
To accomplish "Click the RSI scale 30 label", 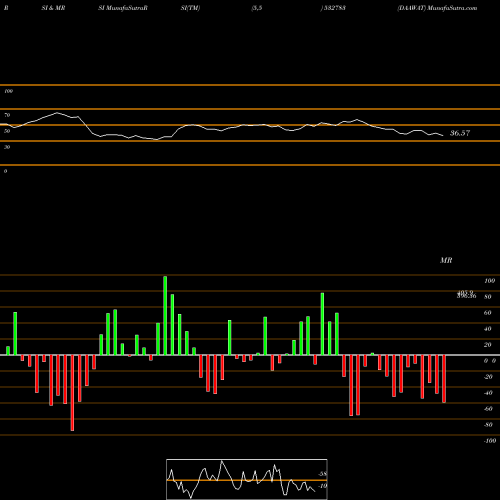I will click(x=7, y=147).
